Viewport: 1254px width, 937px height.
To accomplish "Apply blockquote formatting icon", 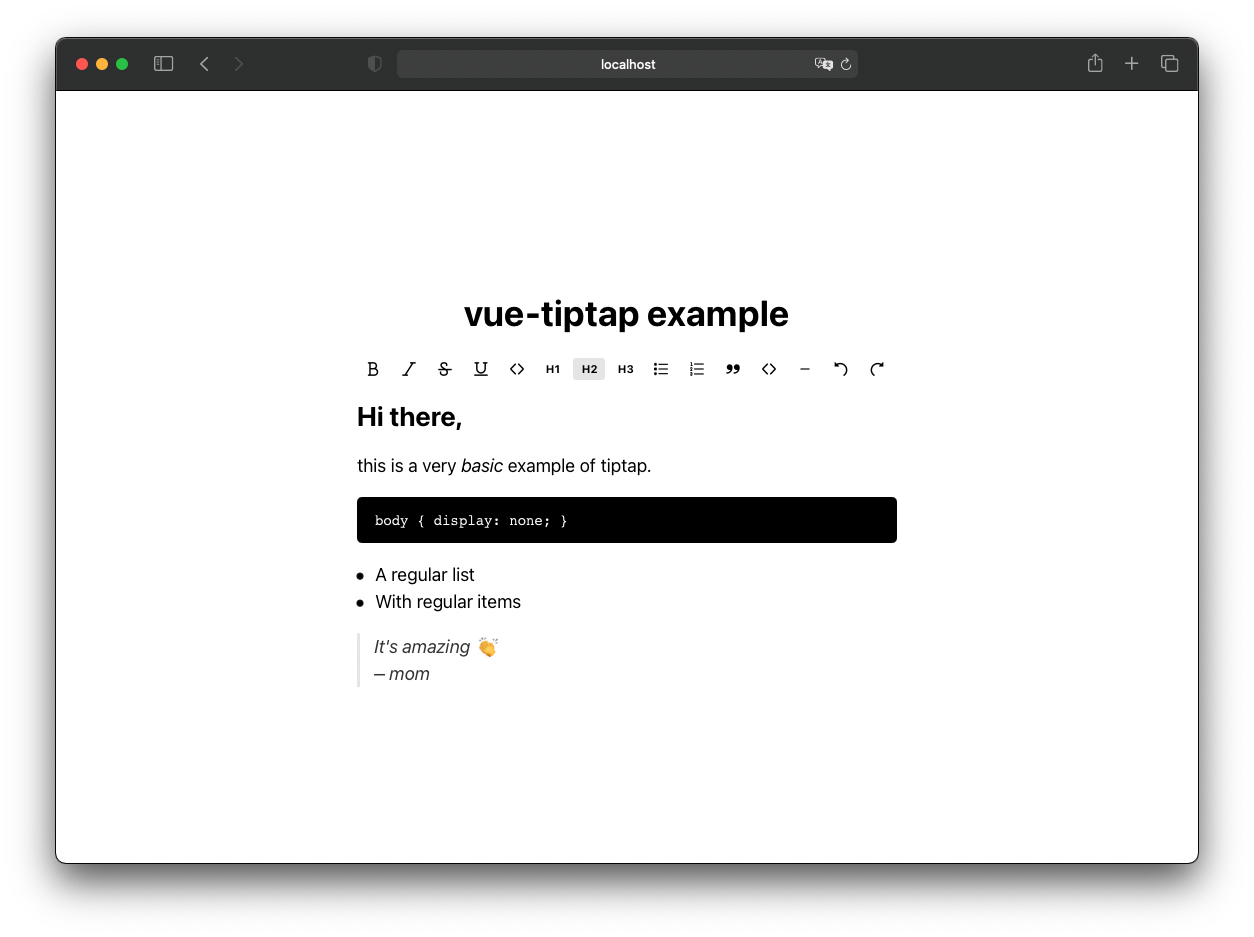I will [x=733, y=369].
